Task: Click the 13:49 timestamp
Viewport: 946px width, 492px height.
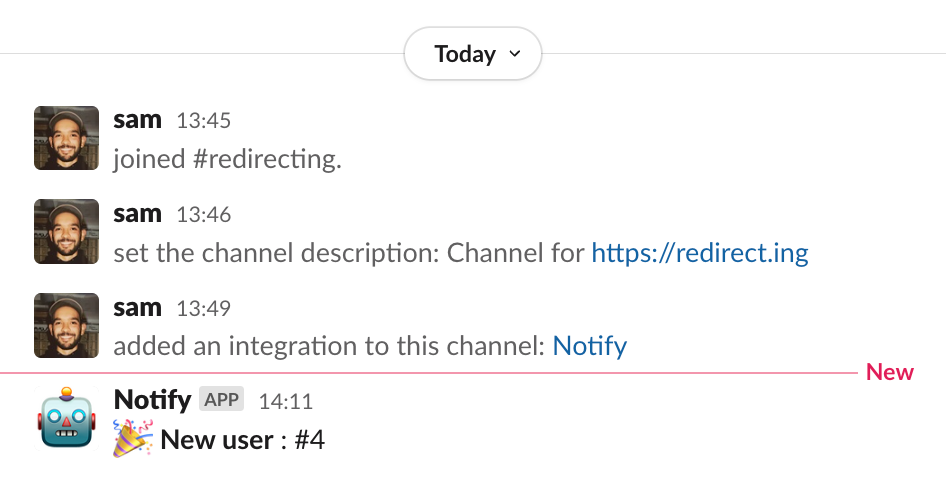Action: 204,309
